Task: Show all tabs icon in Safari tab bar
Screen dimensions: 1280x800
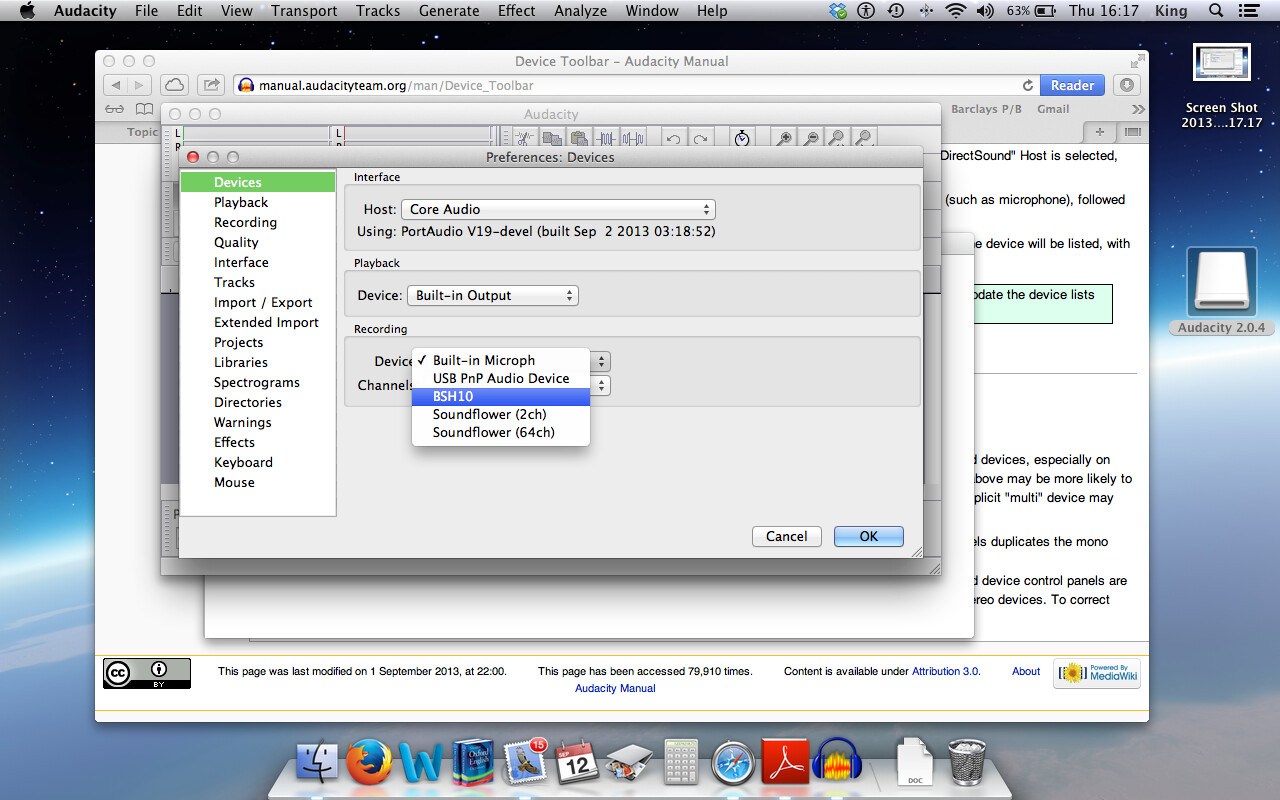Action: (1133, 132)
